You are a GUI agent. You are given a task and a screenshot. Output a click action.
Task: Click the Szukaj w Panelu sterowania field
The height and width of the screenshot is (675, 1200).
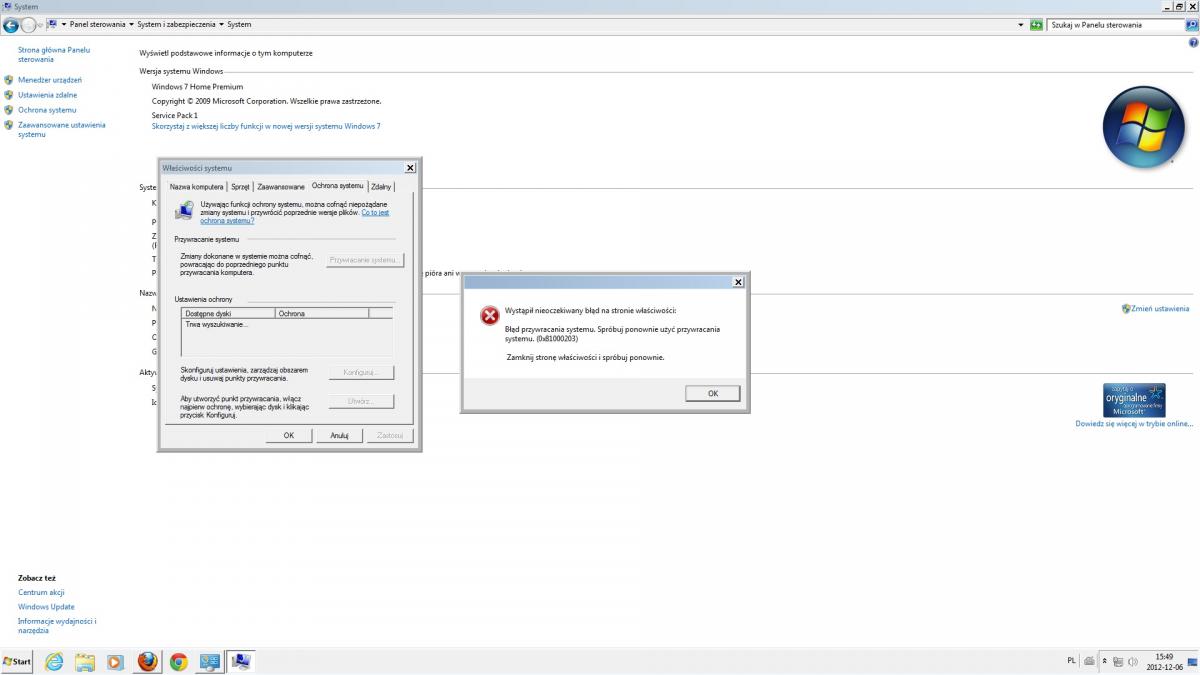(x=1116, y=24)
